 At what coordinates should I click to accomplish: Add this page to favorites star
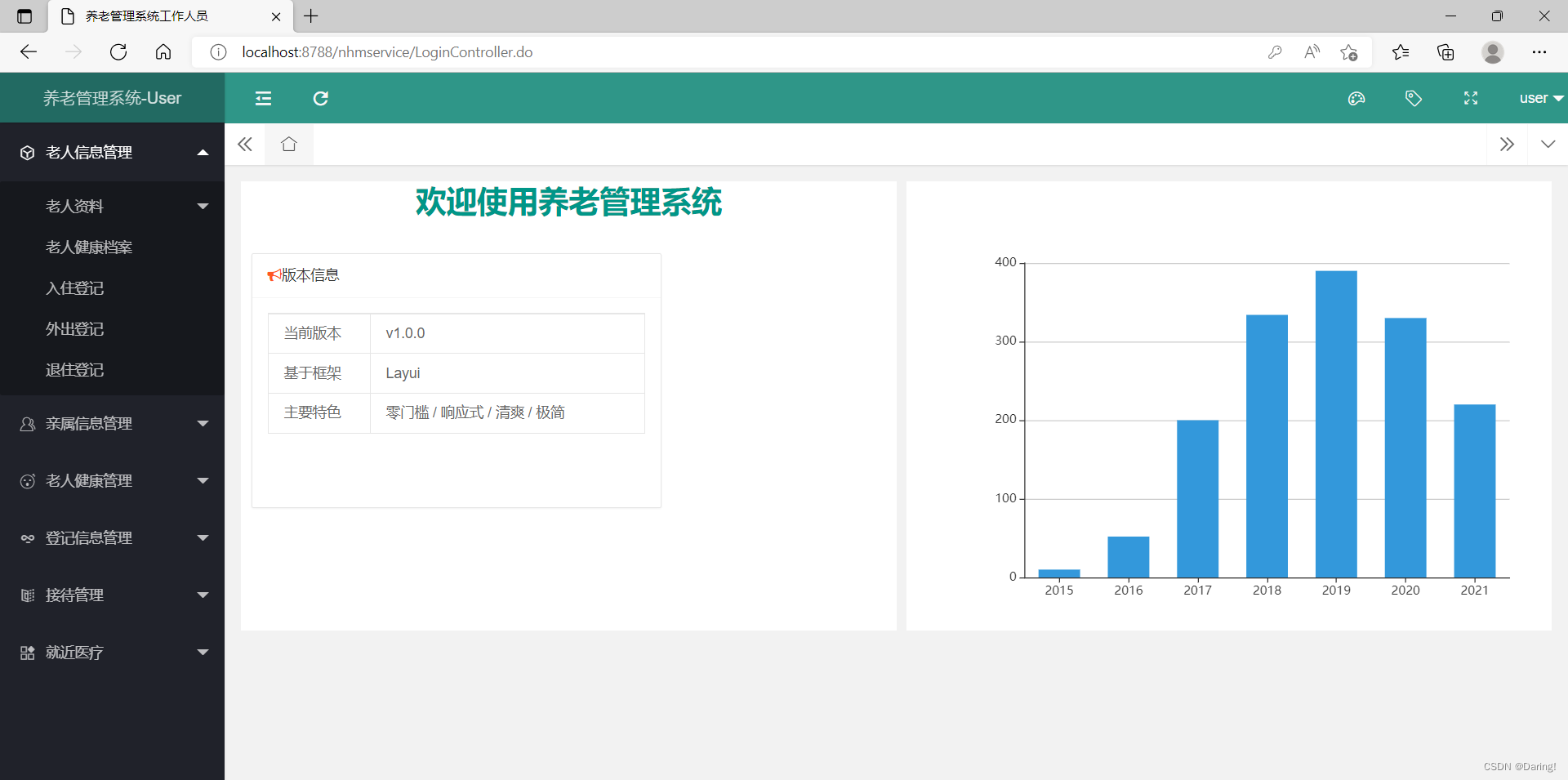click(1348, 52)
